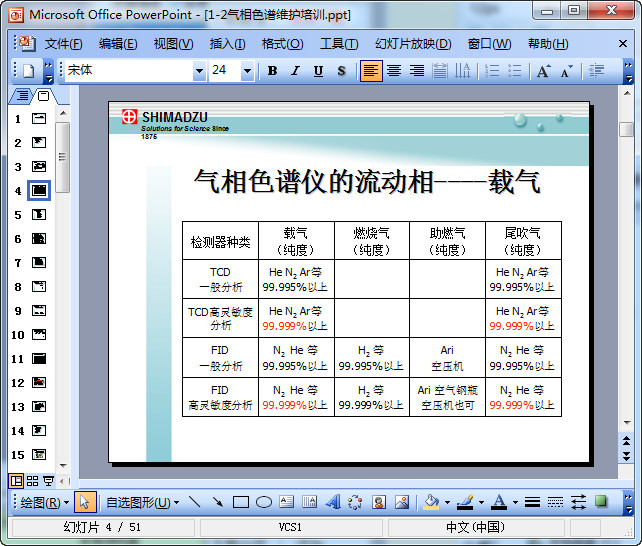642x546 pixels.
Task: Open the 幻灯片放映(D) menu
Action: [x=413, y=43]
